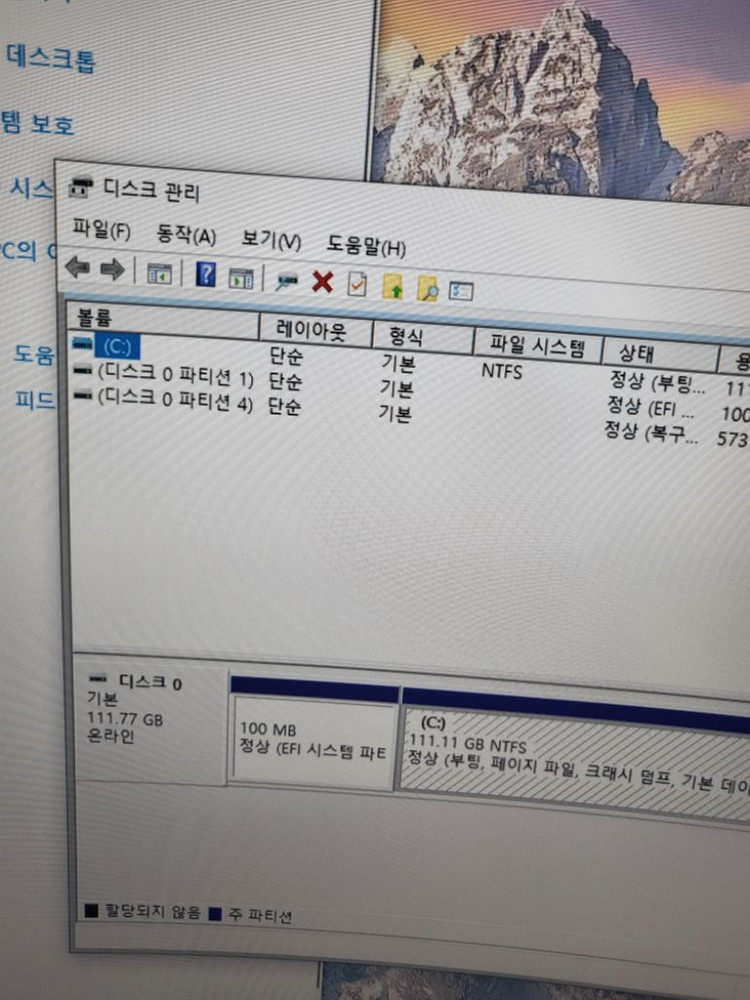
Task: Click the yellow folder with green arrow icon
Action: point(392,287)
